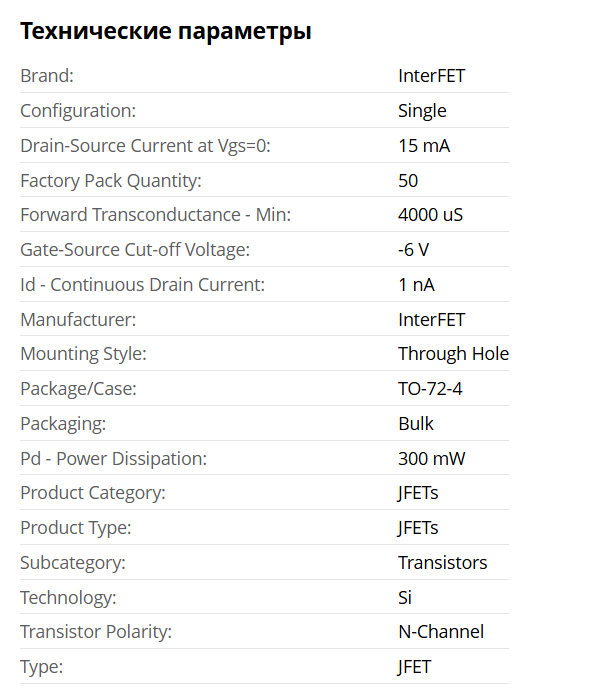Click the '1 nA' continuous drain current value

[416, 284]
